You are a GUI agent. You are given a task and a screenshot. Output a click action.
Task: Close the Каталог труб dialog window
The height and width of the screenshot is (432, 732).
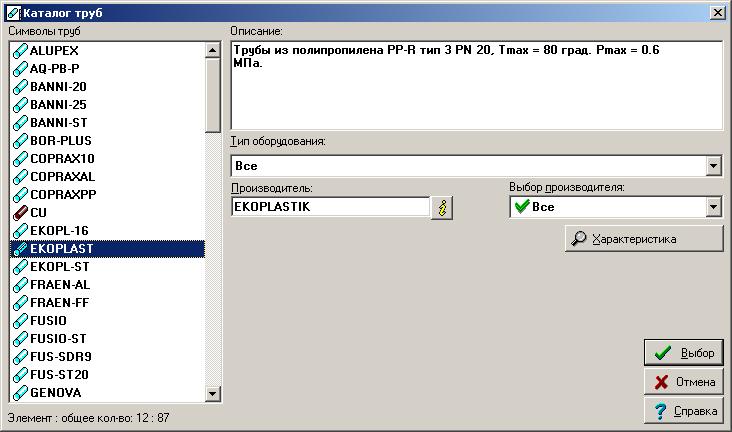[x=717, y=13]
